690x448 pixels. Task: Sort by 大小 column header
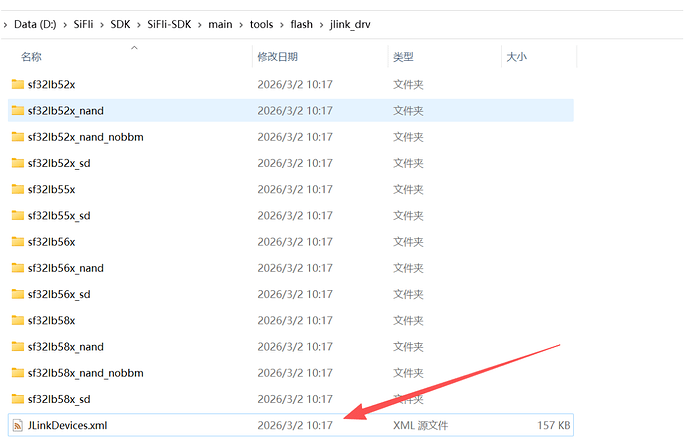click(517, 57)
